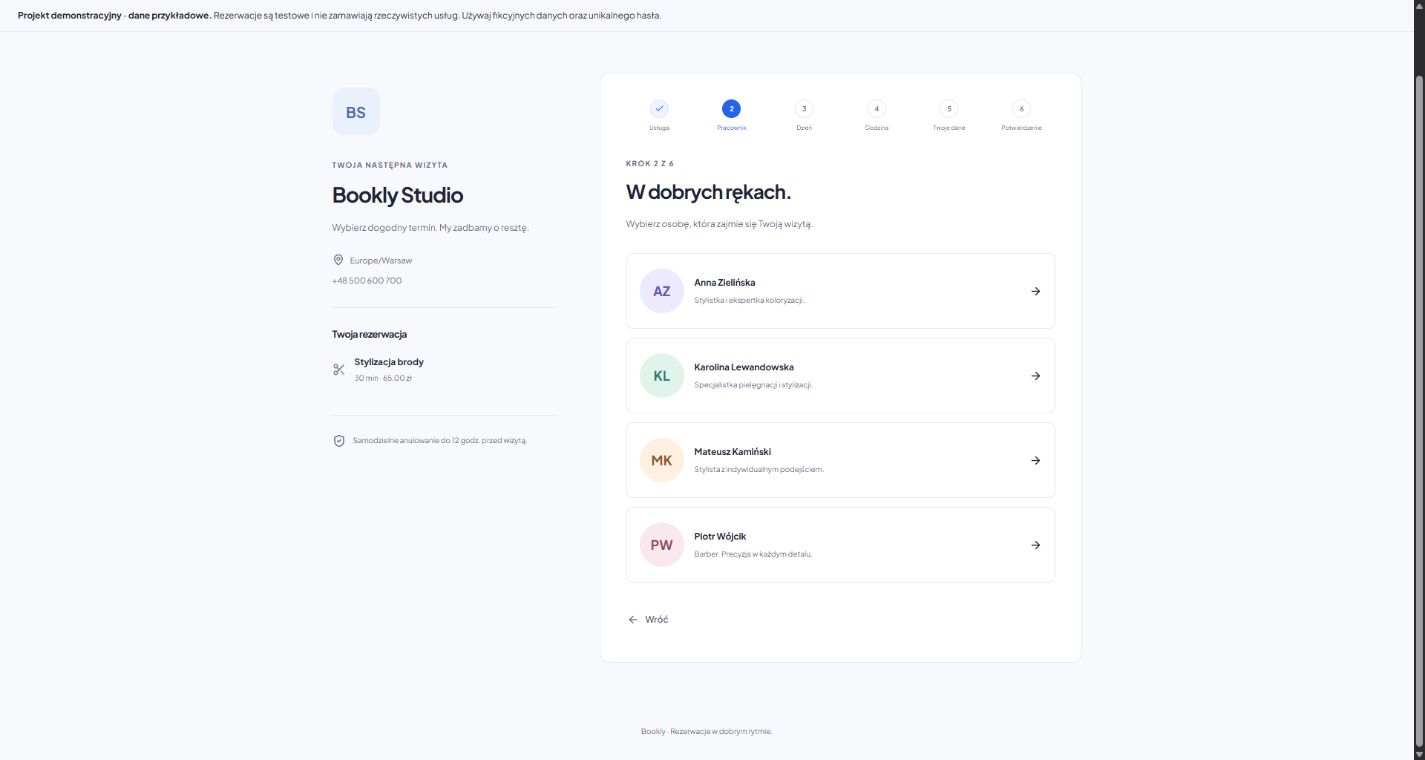
Task: Pick Mateusz Kamiński for the visit
Action: tap(840, 460)
